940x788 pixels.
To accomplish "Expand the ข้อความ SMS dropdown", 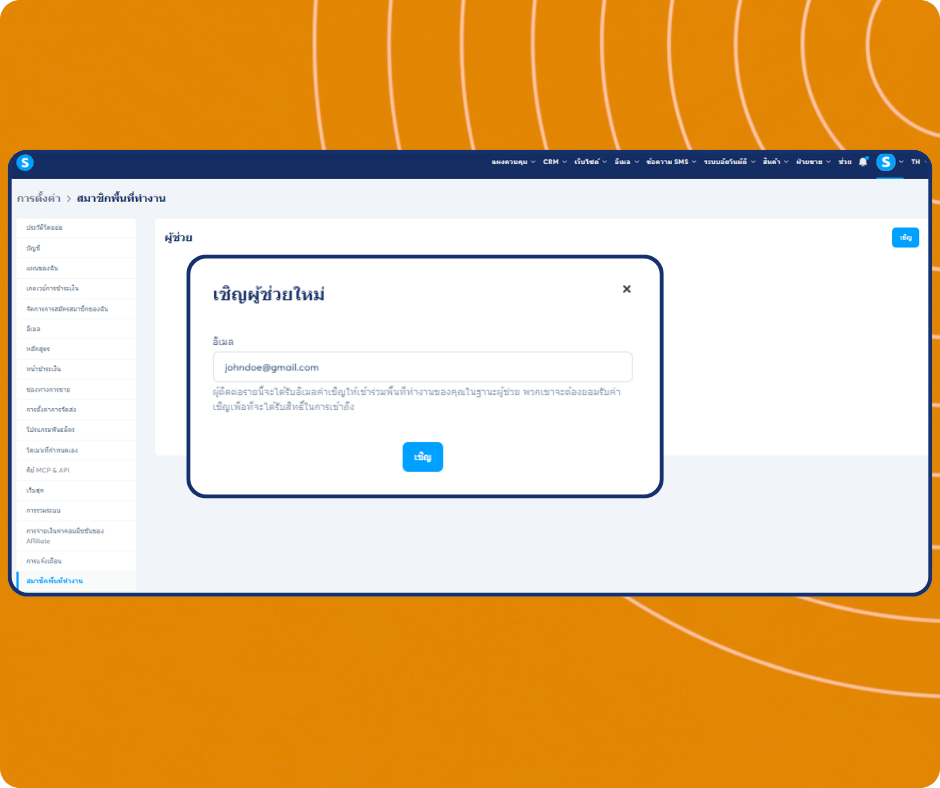I will 671,162.
